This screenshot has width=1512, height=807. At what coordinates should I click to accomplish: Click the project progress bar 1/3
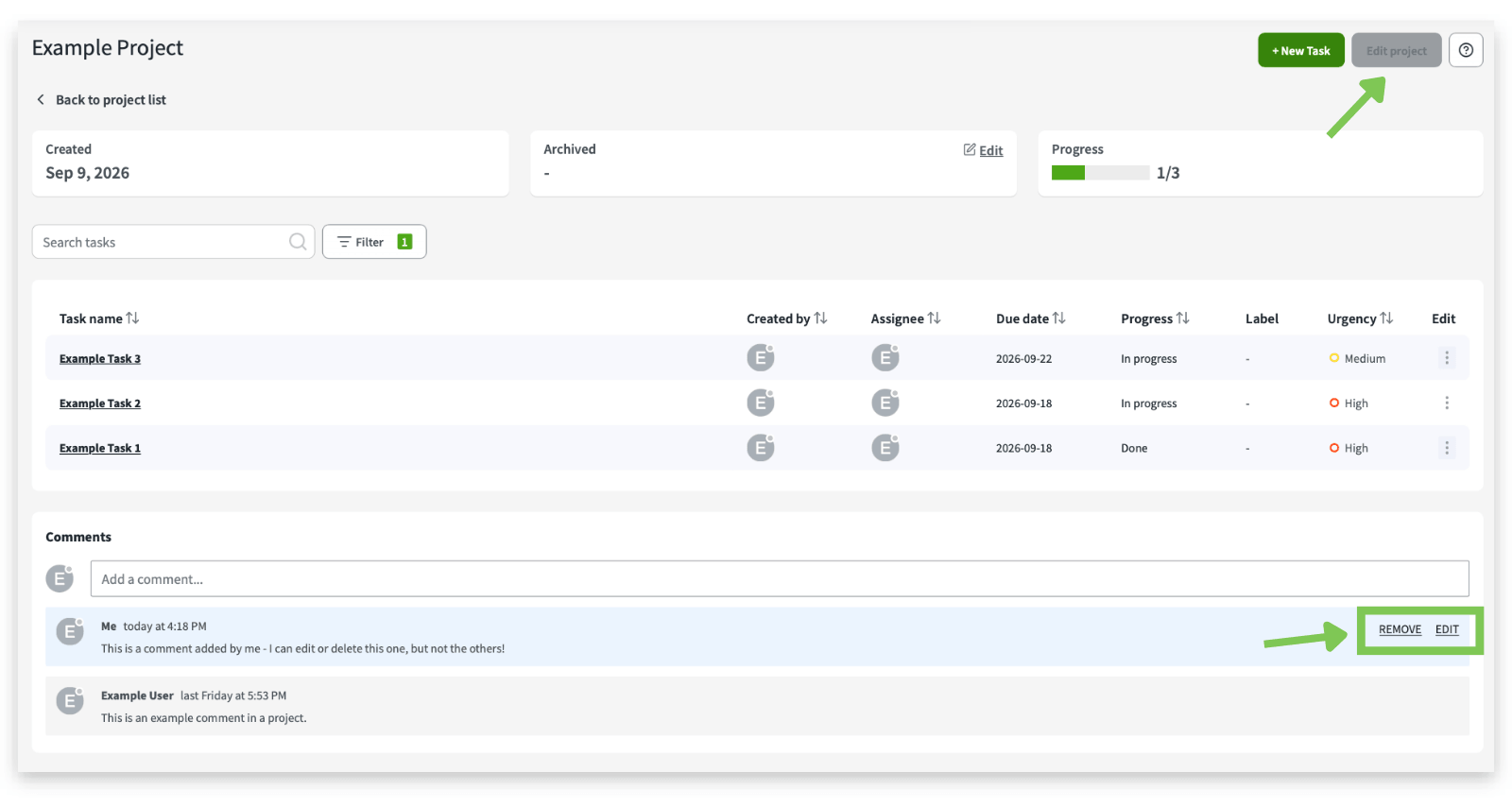[1100, 173]
